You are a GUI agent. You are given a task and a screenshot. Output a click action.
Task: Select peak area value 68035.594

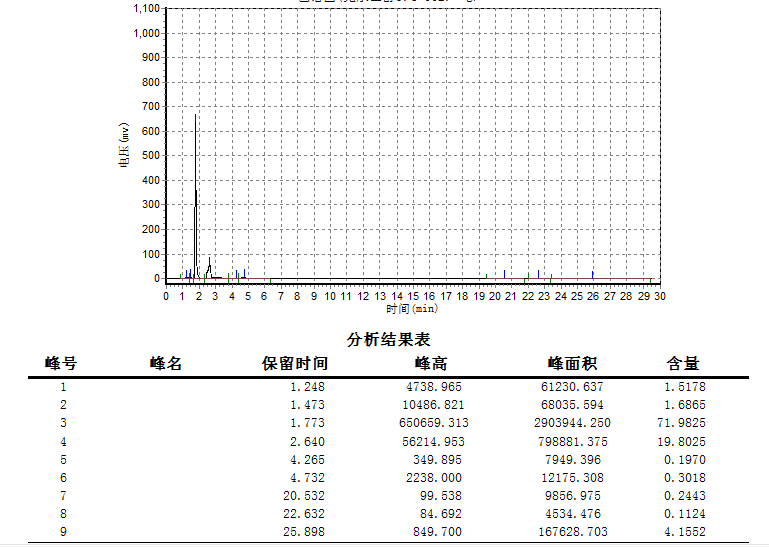coord(572,405)
